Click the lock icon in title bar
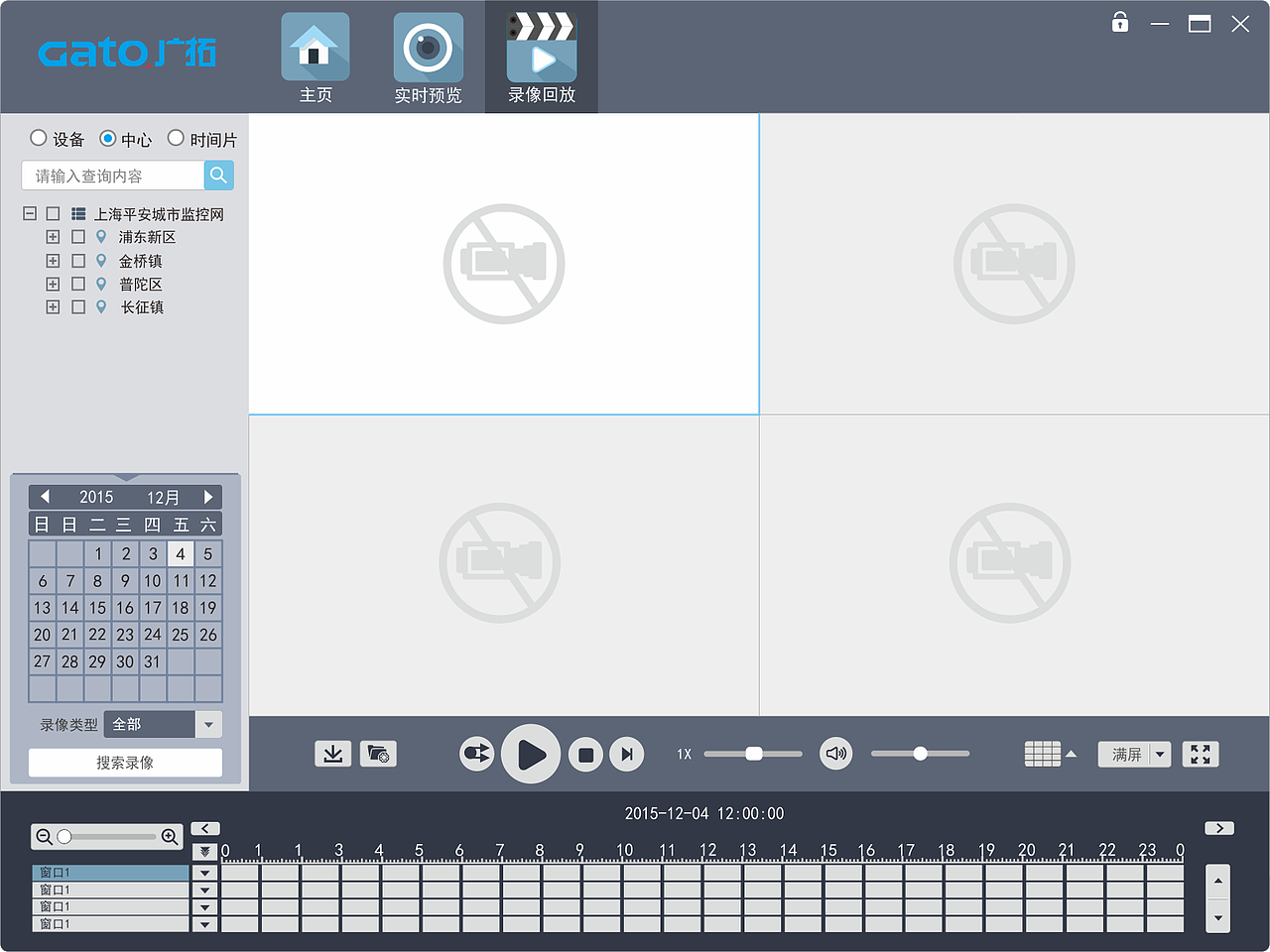This screenshot has height=952, width=1270. coord(1120,22)
